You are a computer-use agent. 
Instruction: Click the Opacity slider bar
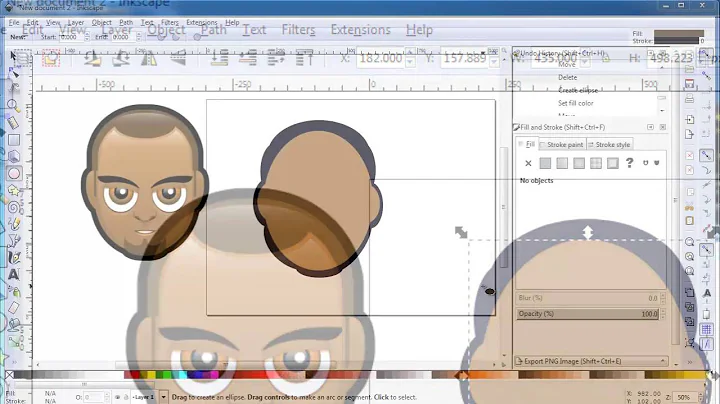coord(588,314)
